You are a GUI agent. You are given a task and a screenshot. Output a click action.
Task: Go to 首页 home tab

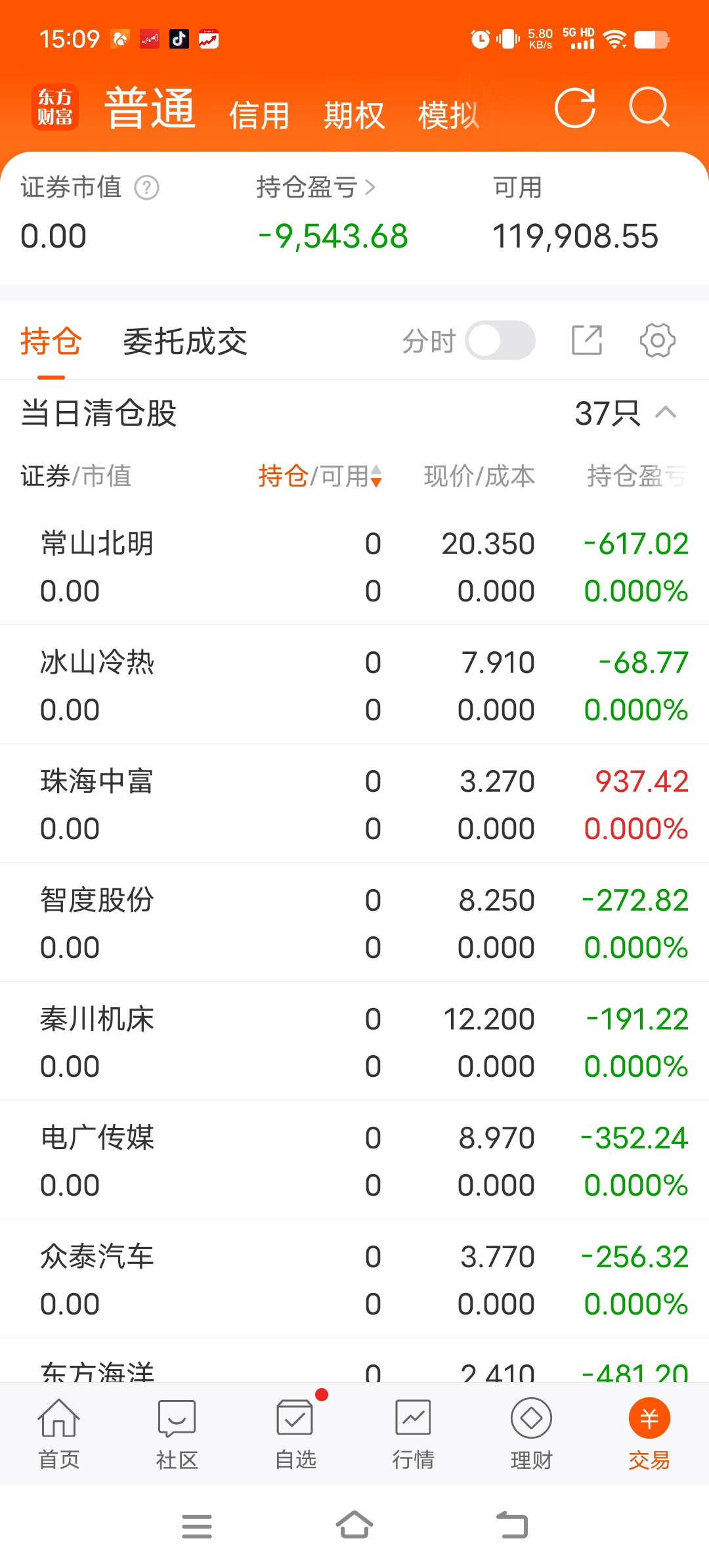[x=59, y=1434]
